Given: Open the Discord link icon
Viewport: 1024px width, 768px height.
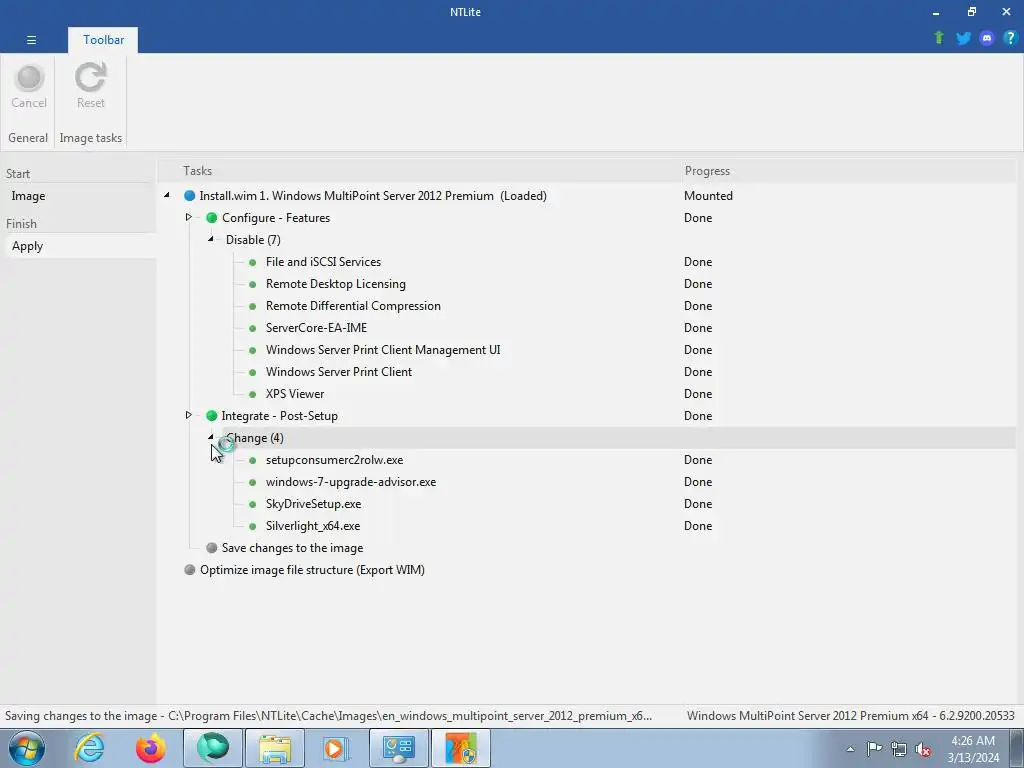Looking at the screenshot, I should (987, 38).
